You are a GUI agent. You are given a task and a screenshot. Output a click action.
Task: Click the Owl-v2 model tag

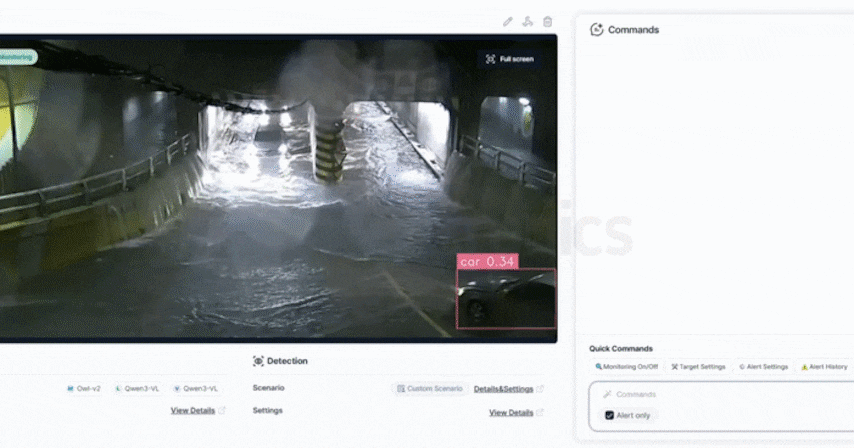[83, 388]
